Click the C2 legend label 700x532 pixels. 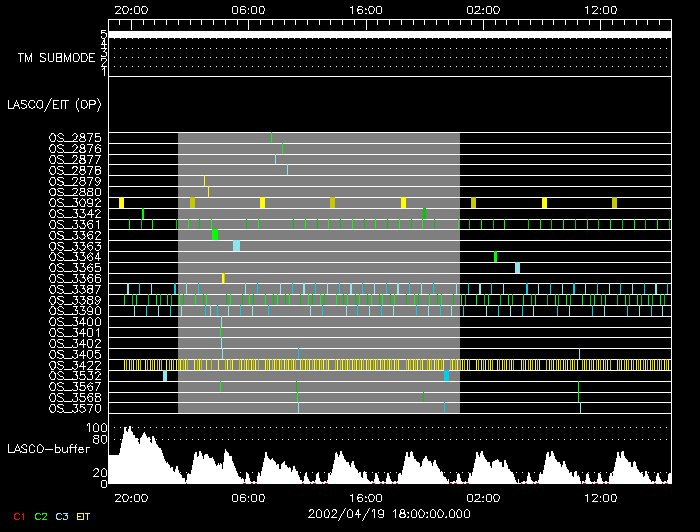(x=41, y=516)
